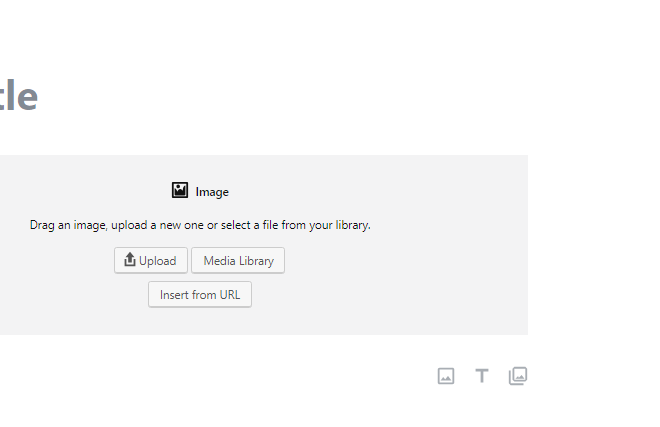The image size is (660, 427).
Task: Focus the post title field
Action: (19, 96)
